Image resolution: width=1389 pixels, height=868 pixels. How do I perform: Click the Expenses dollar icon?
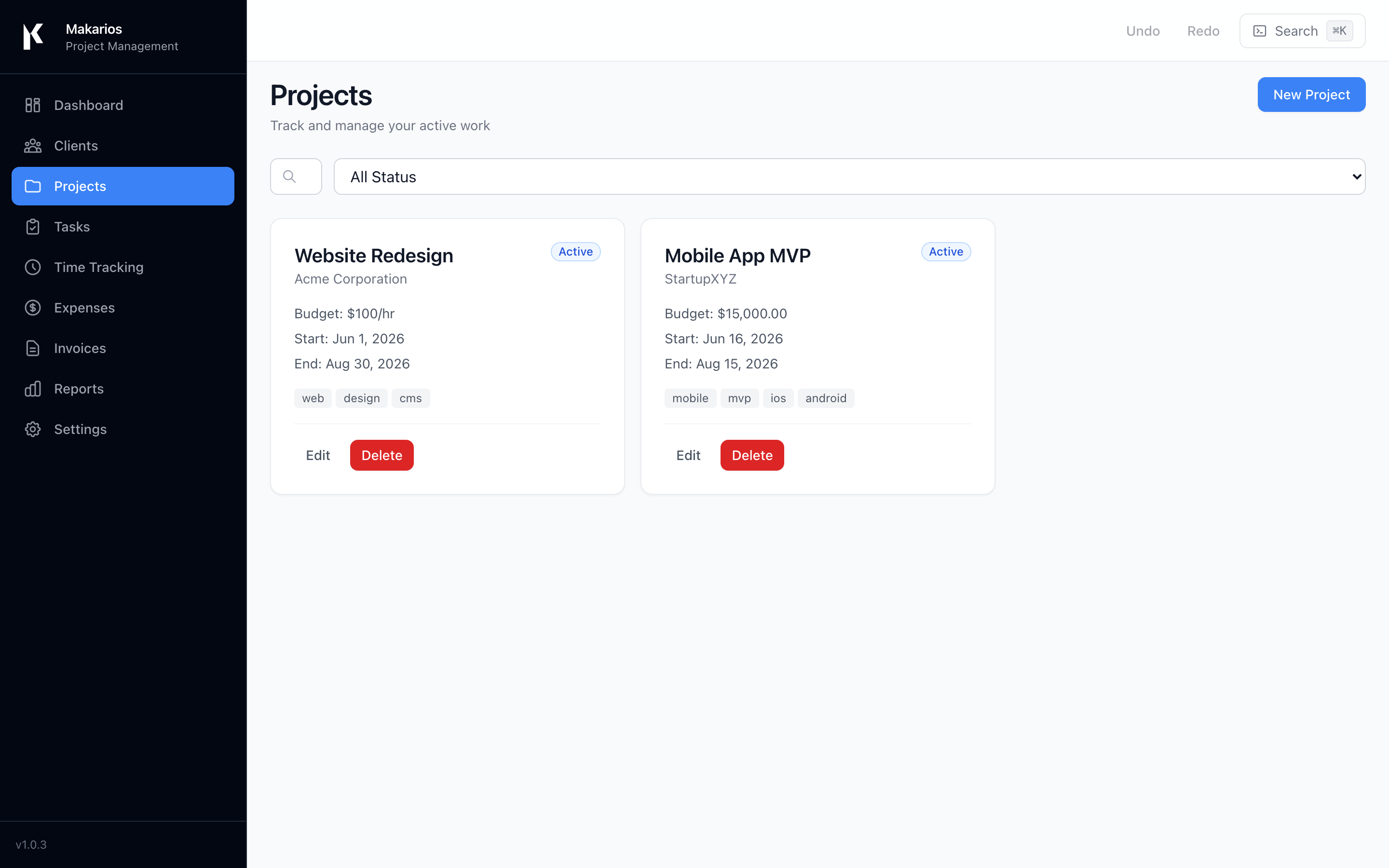(x=33, y=308)
